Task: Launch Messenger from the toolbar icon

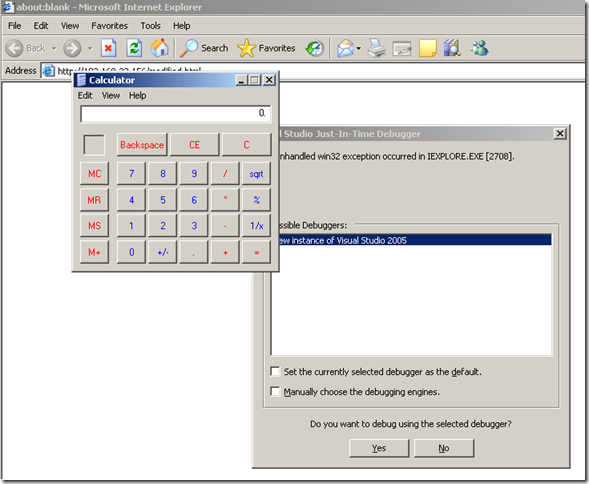Action: [480, 48]
